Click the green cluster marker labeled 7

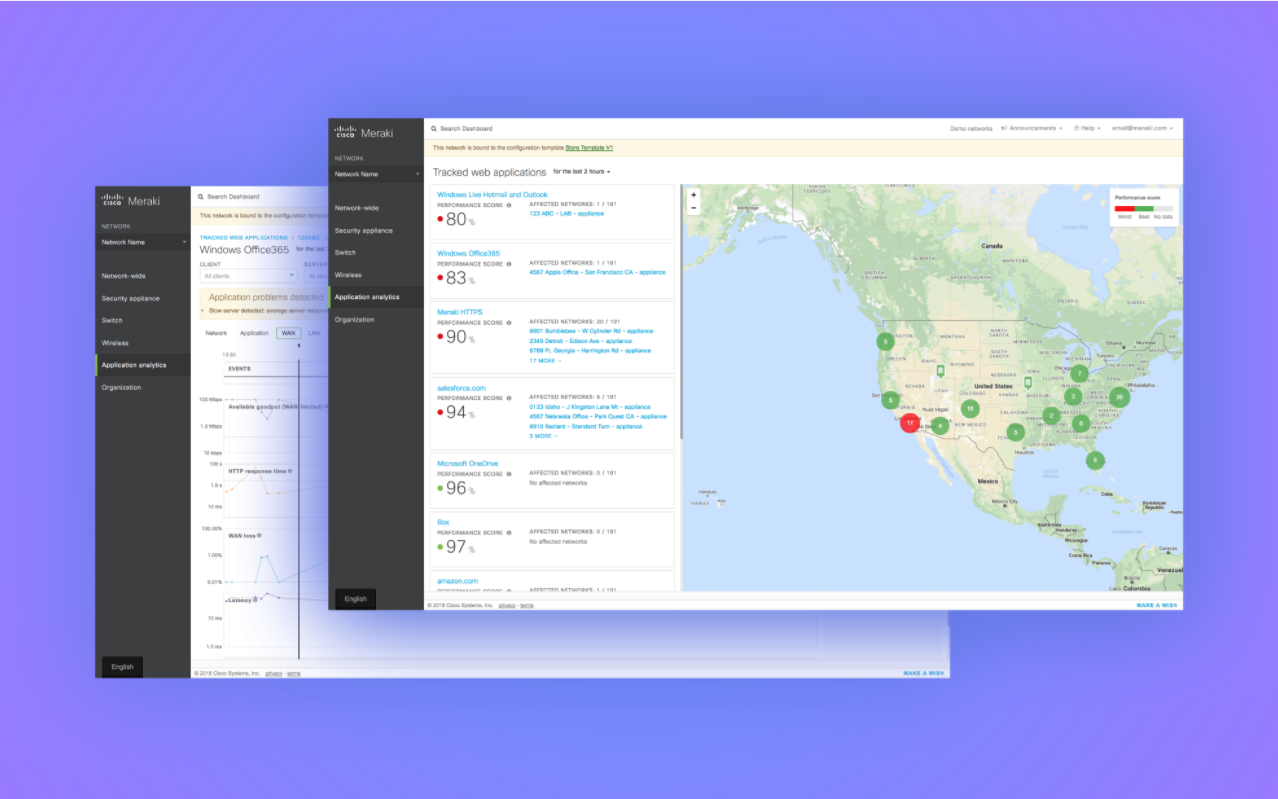[x=1079, y=374]
